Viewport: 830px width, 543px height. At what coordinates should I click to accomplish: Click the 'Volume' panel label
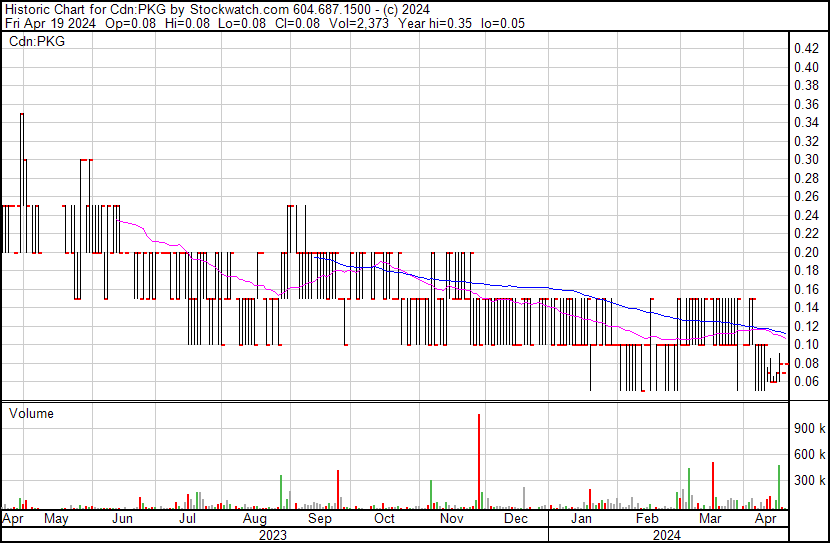pyautogui.click(x=31, y=413)
